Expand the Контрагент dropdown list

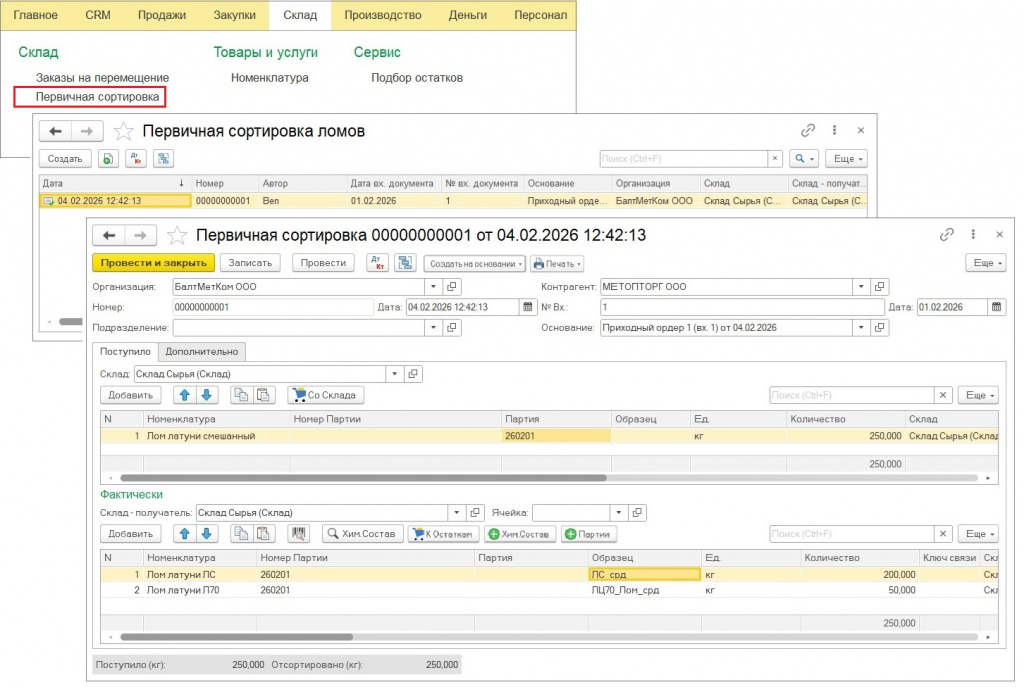(x=859, y=287)
